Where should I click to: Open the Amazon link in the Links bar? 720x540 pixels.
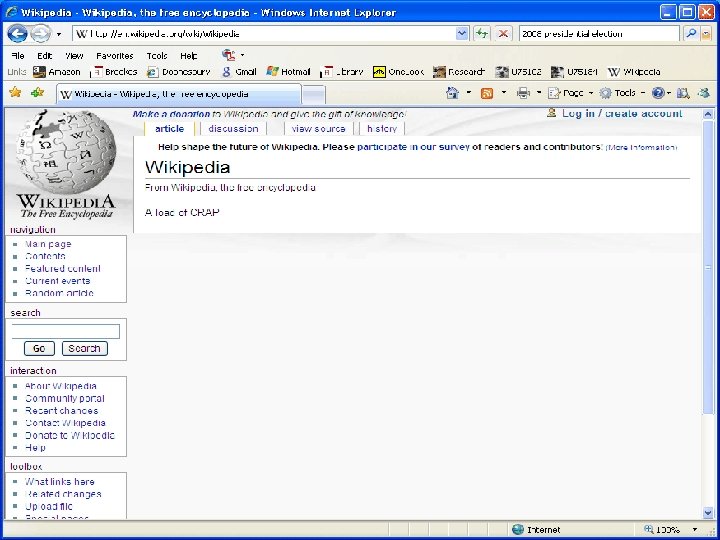(x=57, y=72)
